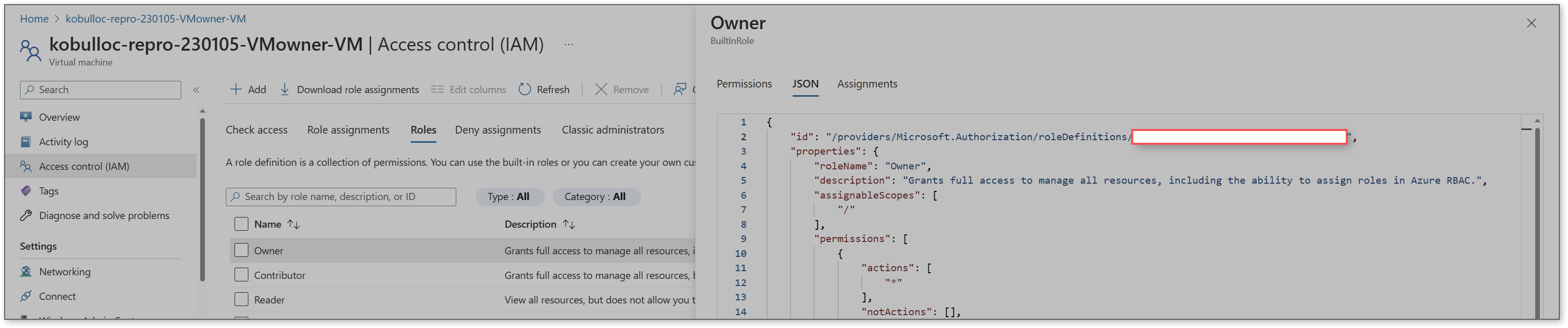Click the Reader role name
The image size is (1568, 328).
[x=269, y=300]
